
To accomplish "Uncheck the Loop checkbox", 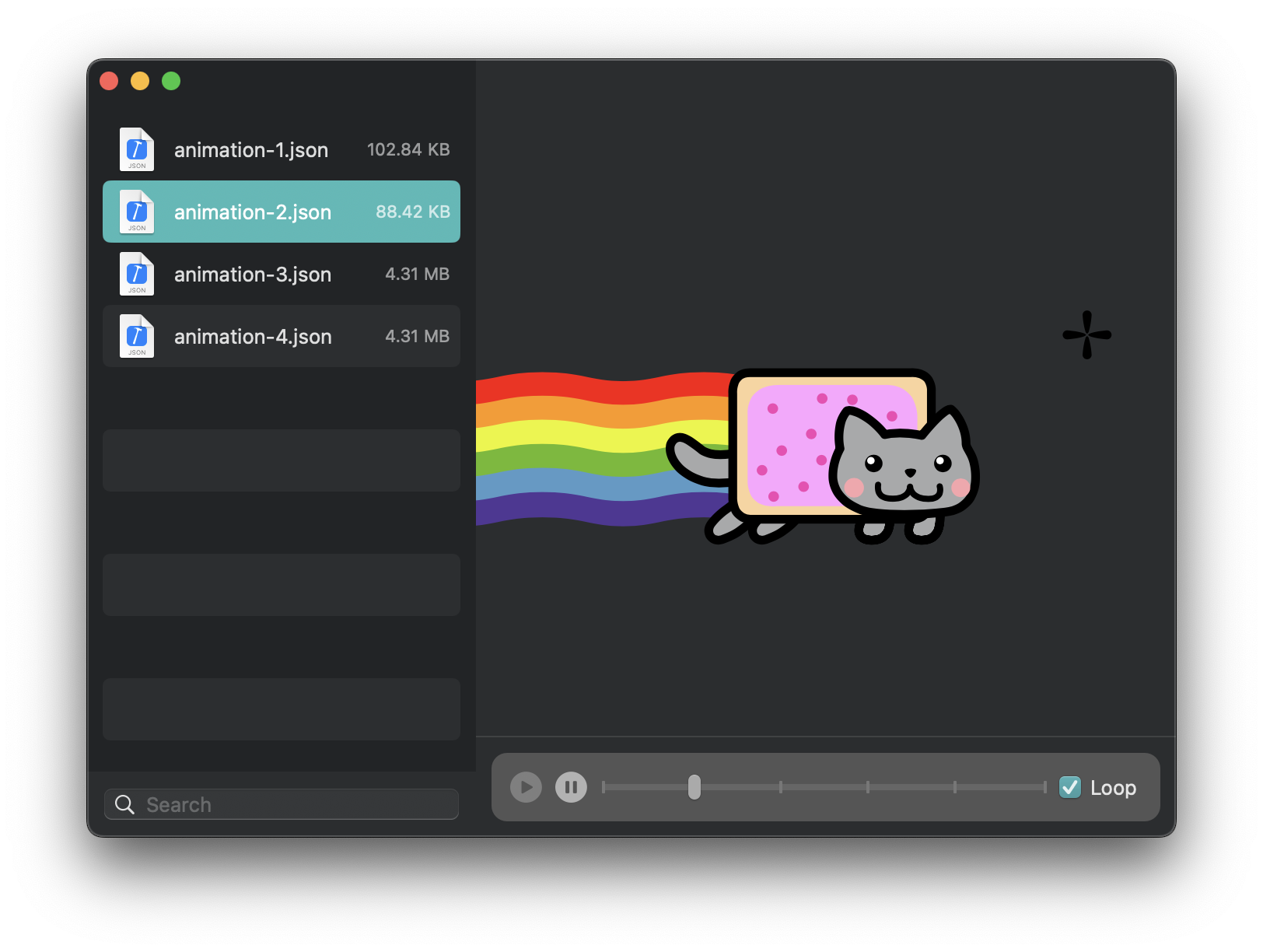I will 1070,787.
